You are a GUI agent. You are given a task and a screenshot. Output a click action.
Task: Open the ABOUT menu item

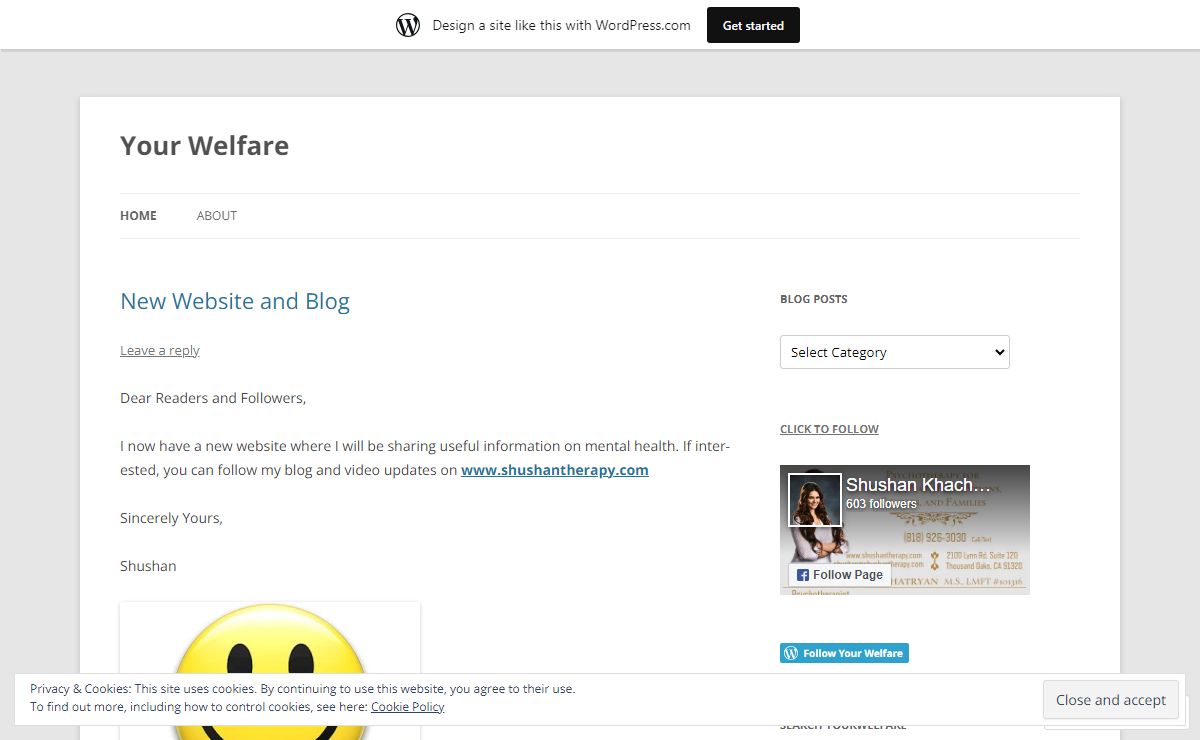pos(216,215)
